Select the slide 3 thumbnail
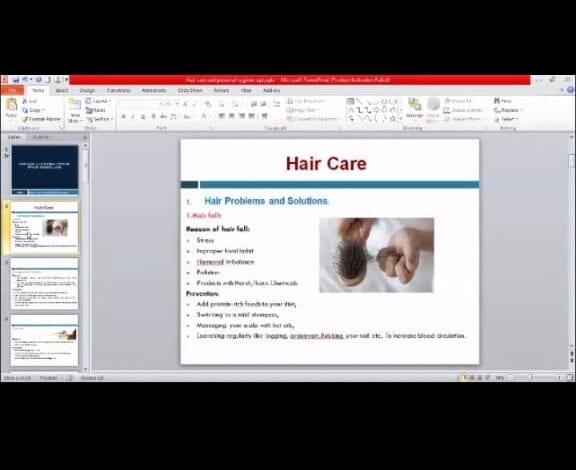The height and width of the screenshot is (470, 576). (x=44, y=284)
